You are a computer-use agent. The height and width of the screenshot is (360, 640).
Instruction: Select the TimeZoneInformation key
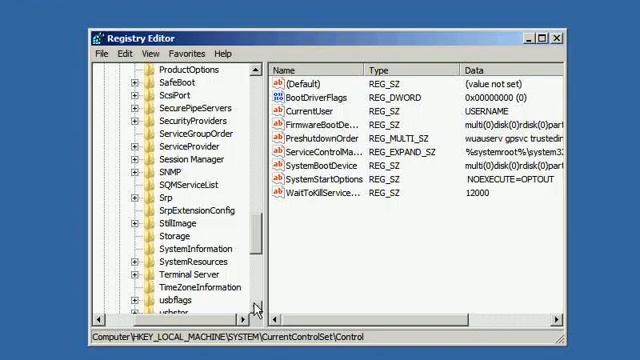point(200,287)
